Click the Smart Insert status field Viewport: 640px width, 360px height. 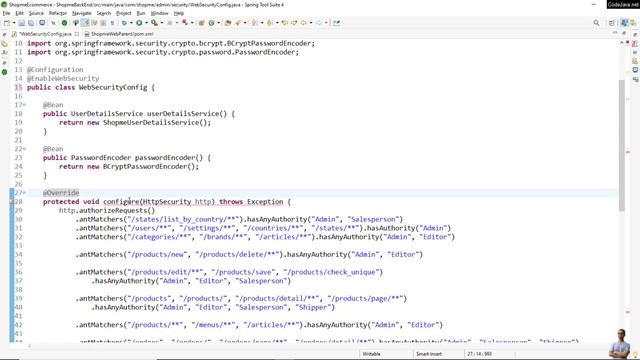pos(429,354)
